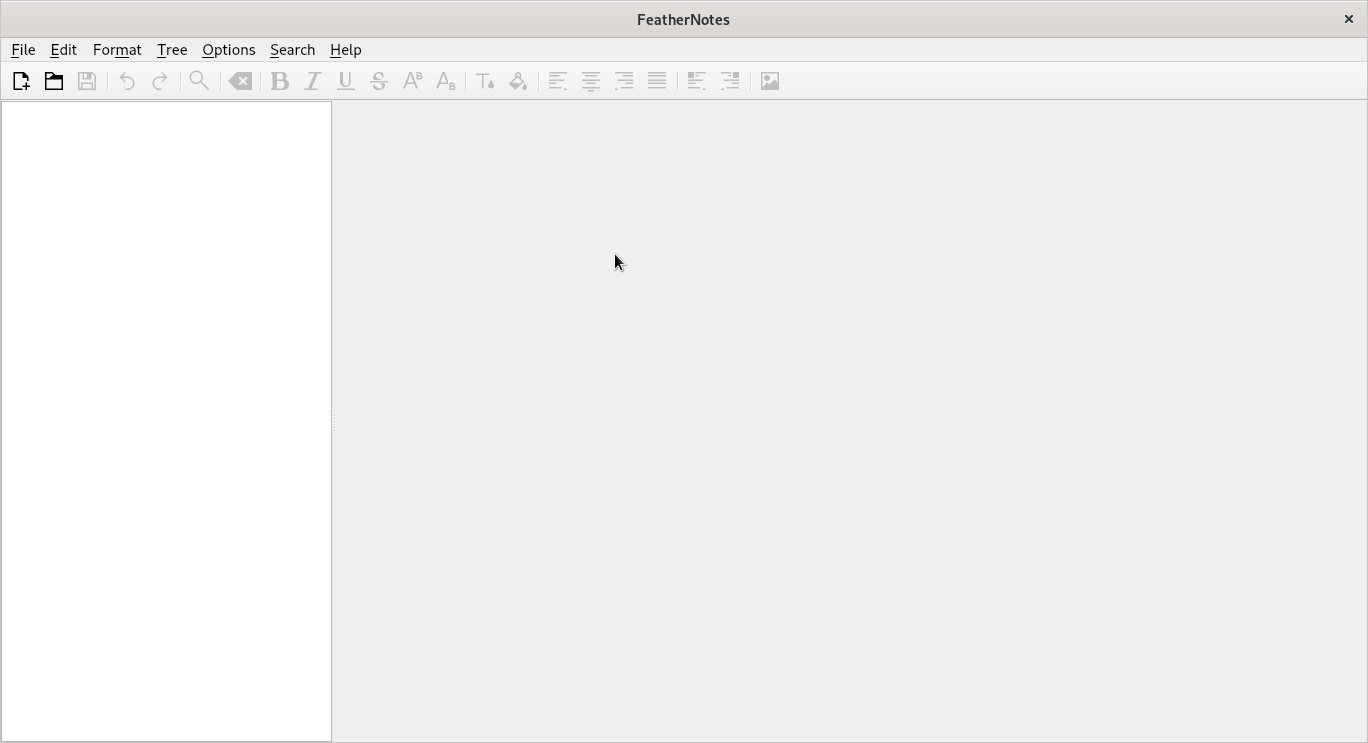The height and width of the screenshot is (743, 1368).
Task: Insert an image into note
Action: (x=770, y=81)
